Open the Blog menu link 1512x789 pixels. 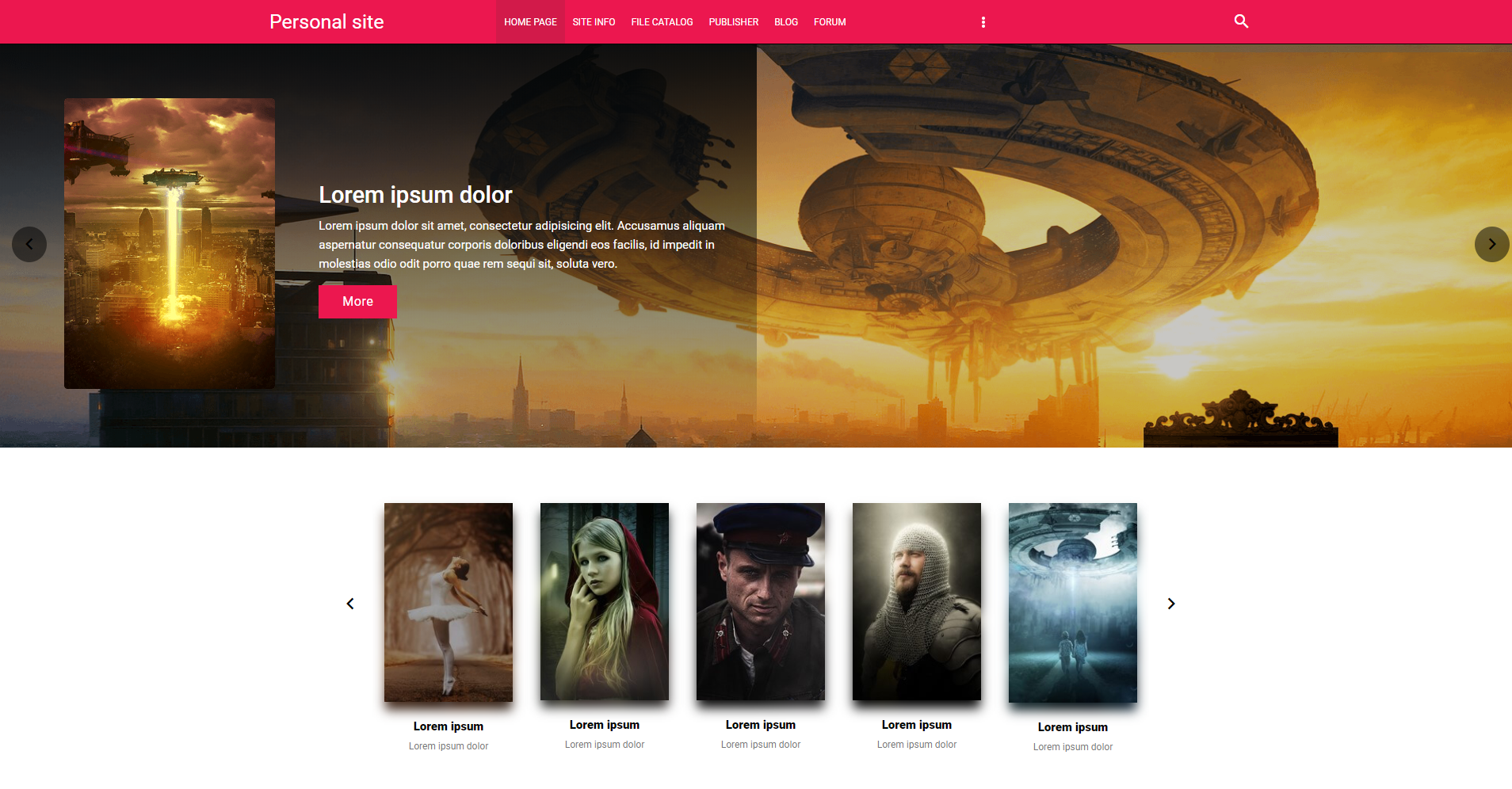785,22
